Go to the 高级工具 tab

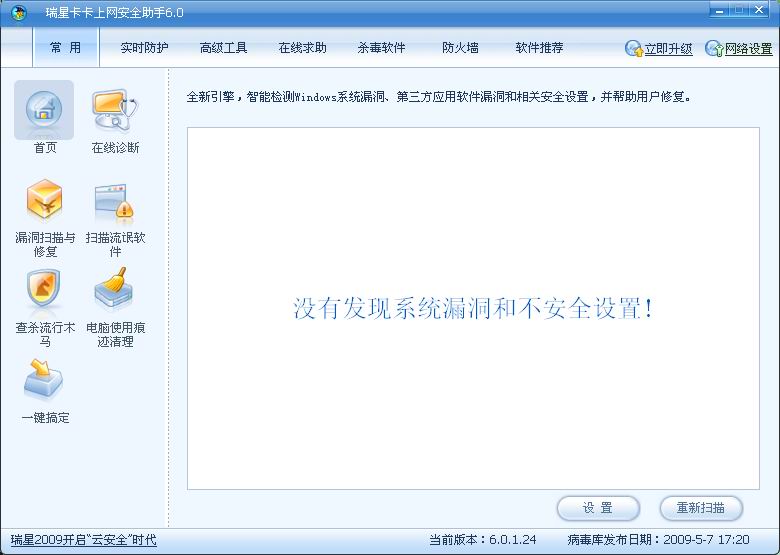(223, 48)
